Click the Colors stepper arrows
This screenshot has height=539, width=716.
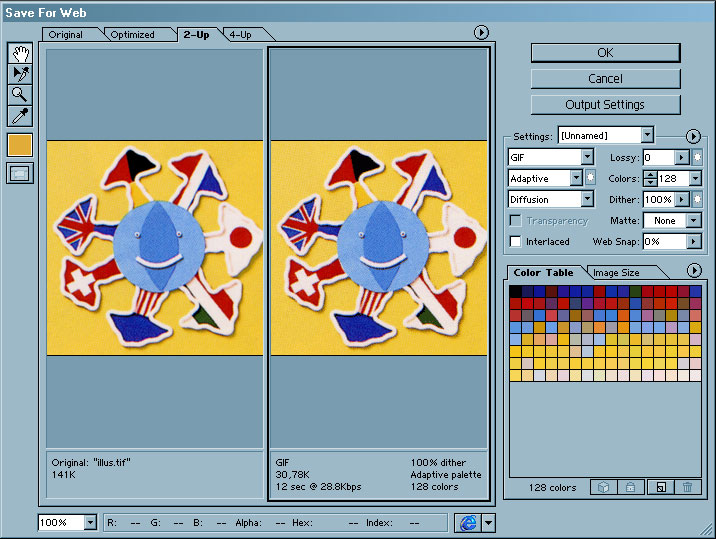650,179
